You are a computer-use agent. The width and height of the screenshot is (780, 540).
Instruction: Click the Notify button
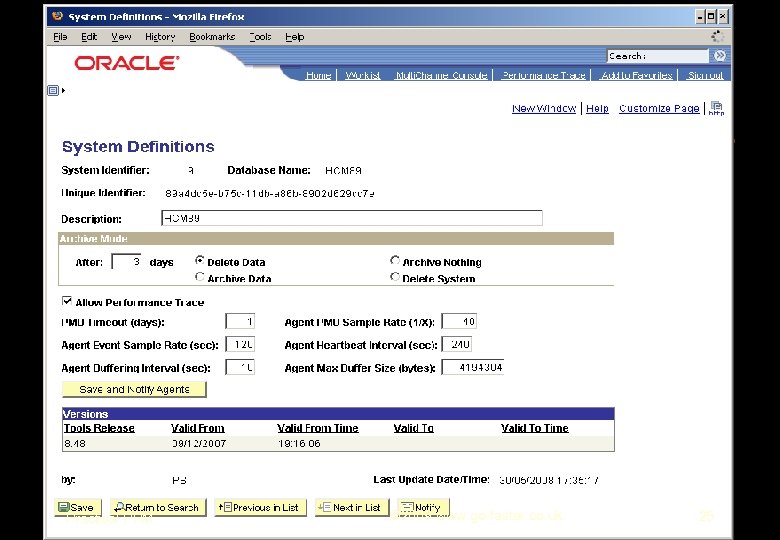point(423,508)
